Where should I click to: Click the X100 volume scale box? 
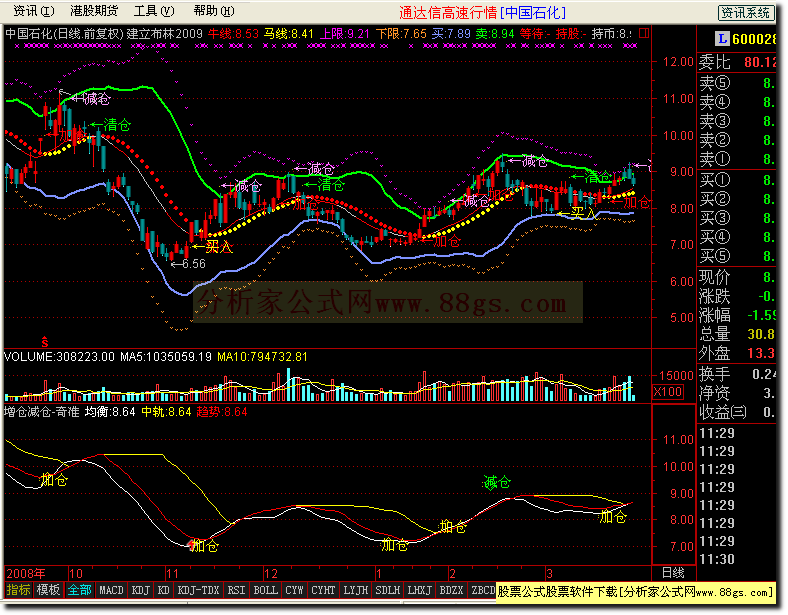click(x=668, y=392)
